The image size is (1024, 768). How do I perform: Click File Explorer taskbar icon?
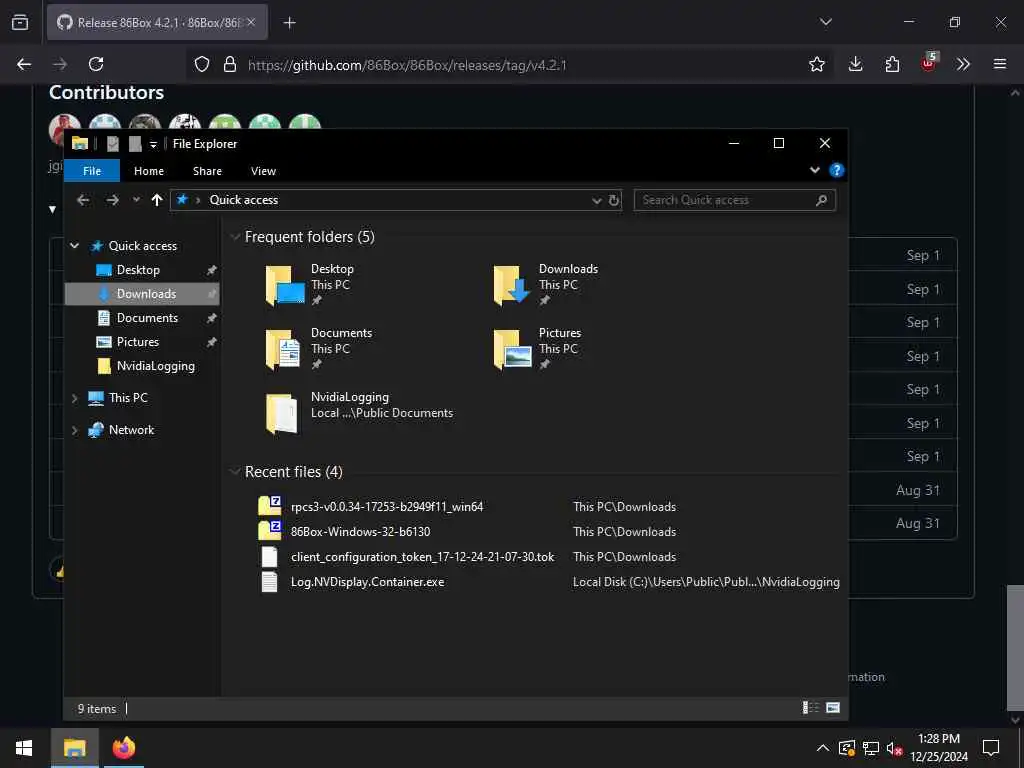pyautogui.click(x=74, y=748)
